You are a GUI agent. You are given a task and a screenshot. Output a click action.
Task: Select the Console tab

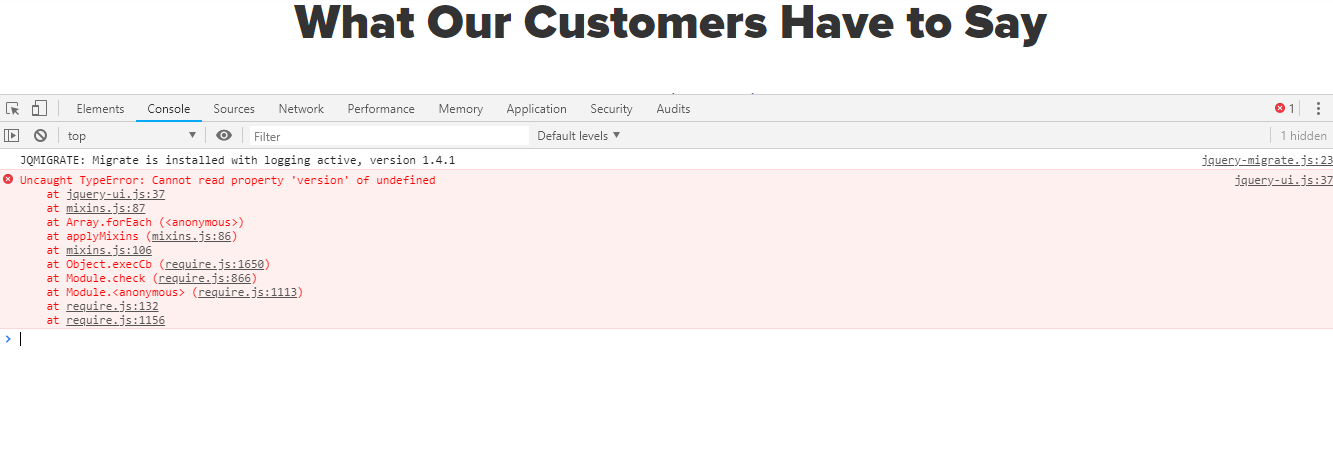(x=169, y=109)
